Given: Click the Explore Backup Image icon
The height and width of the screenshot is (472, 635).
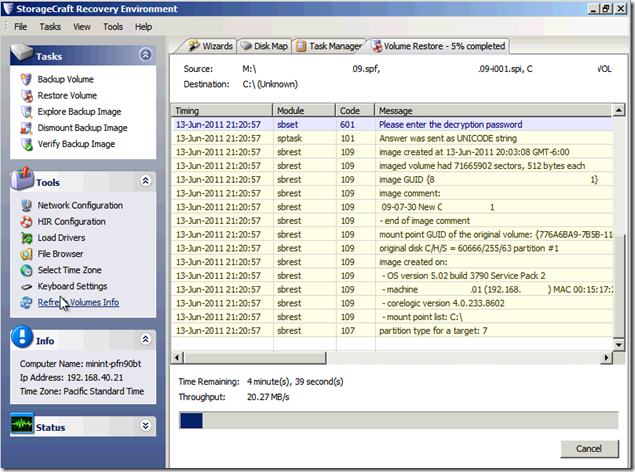Looking at the screenshot, I should pos(26,112).
